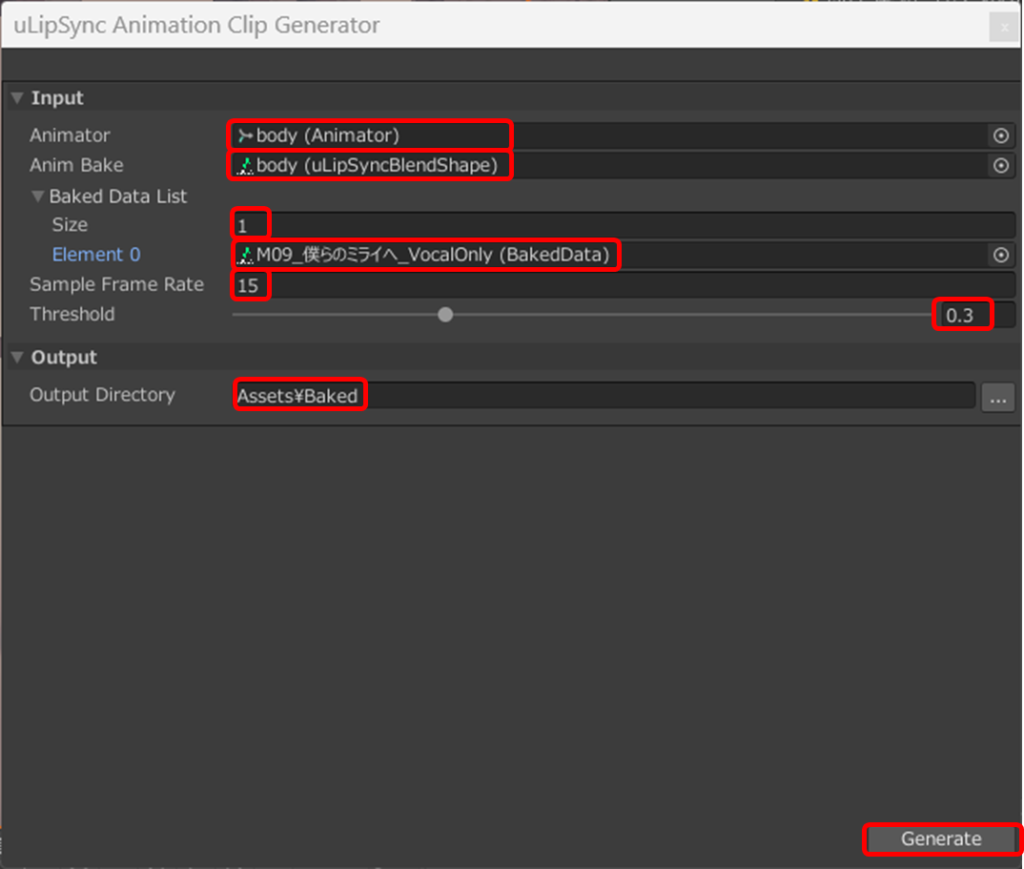1024x869 pixels.
Task: Focus the Output Directory path field
Action: pos(600,396)
